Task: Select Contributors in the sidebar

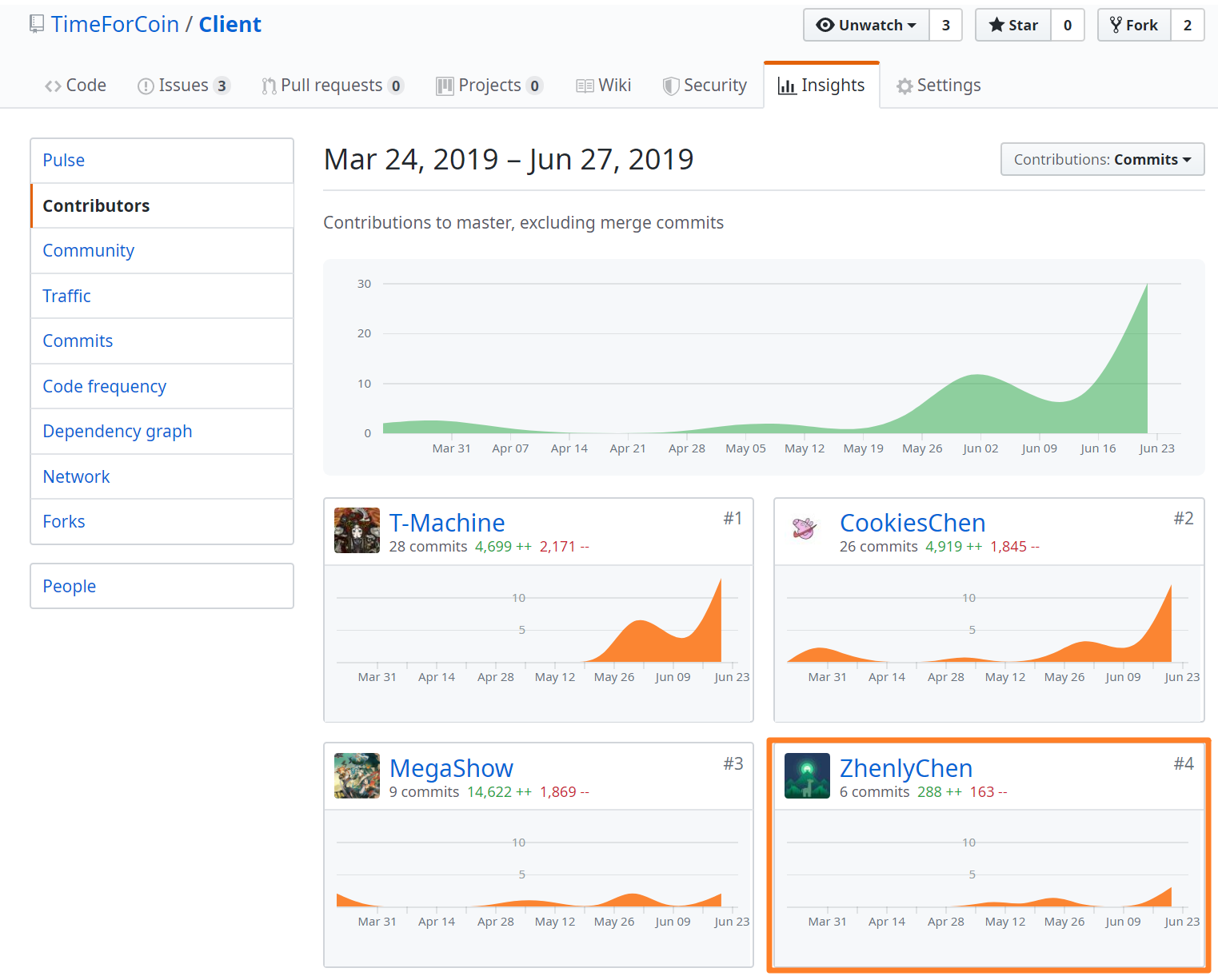Action: [162, 205]
